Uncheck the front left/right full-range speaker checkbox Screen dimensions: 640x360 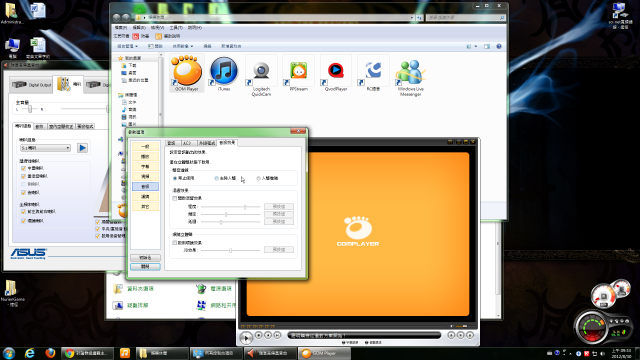23,212
